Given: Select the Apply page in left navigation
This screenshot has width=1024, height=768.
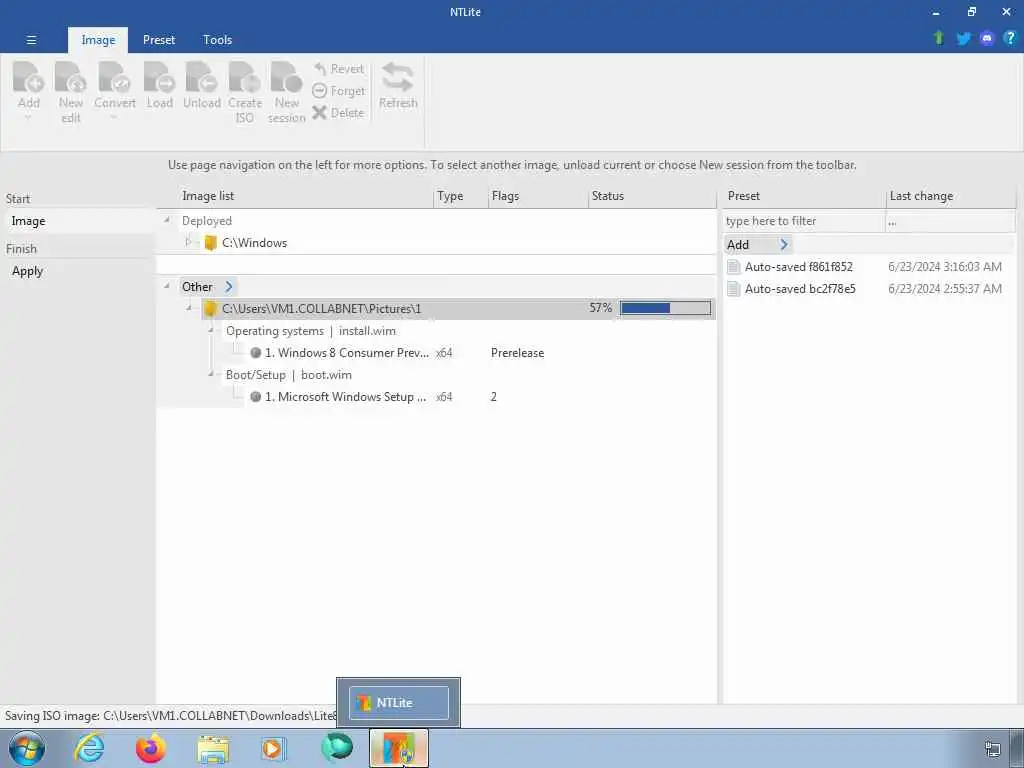Looking at the screenshot, I should 78,271.
